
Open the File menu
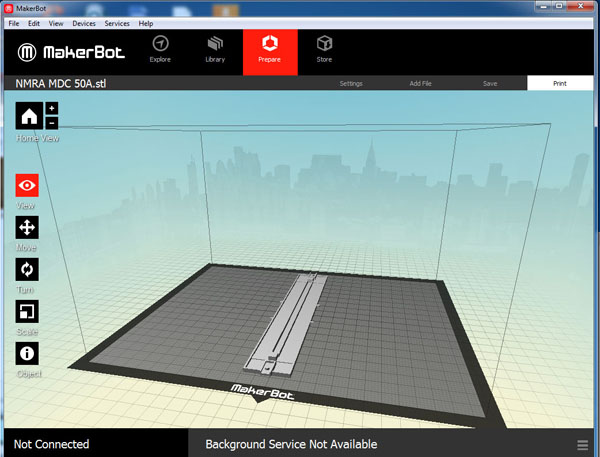[14, 23]
